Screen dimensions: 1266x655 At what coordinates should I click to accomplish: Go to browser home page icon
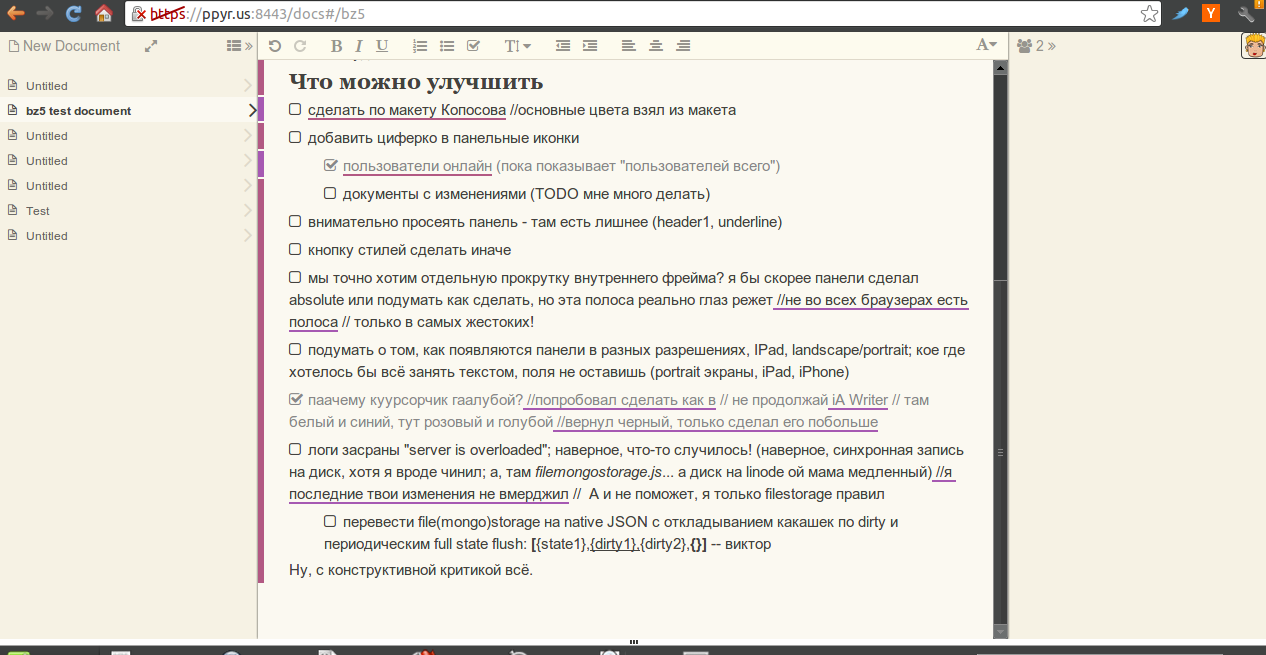[x=103, y=14]
